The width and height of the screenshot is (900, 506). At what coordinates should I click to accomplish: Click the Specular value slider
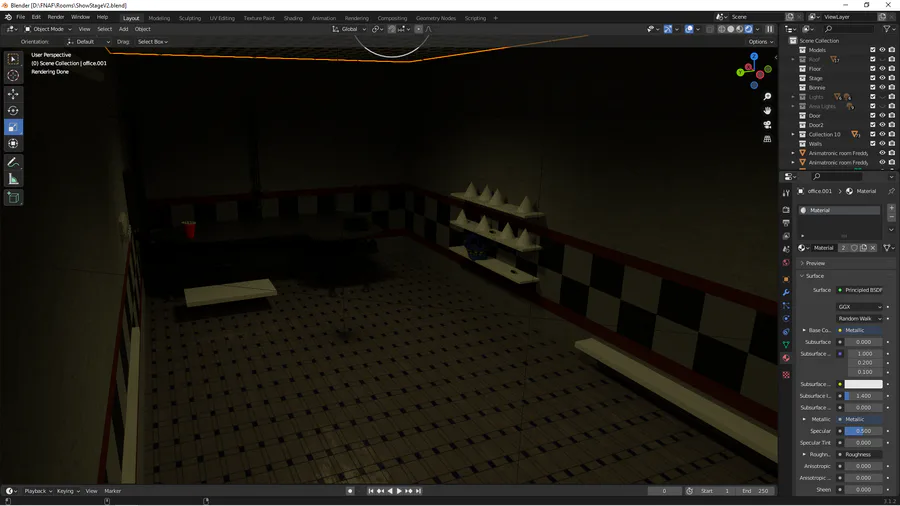point(863,431)
